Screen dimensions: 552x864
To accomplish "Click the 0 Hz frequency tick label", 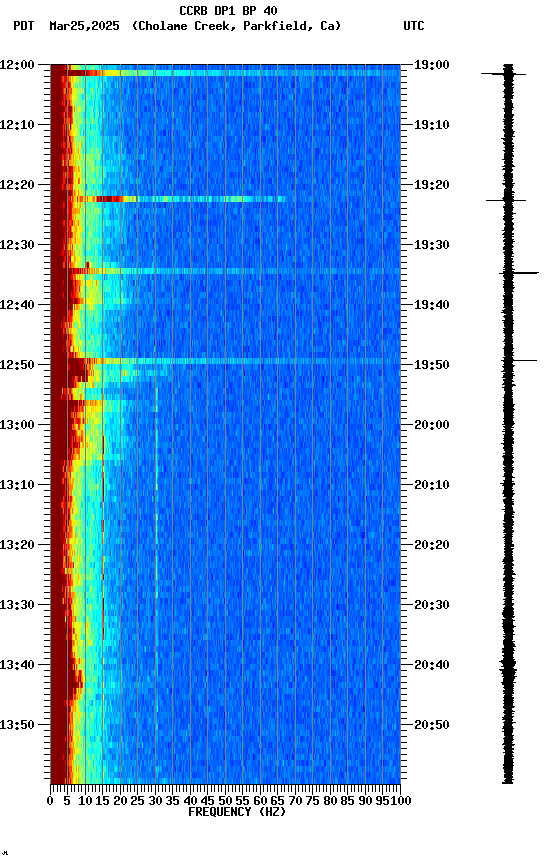I will (x=50, y=801).
